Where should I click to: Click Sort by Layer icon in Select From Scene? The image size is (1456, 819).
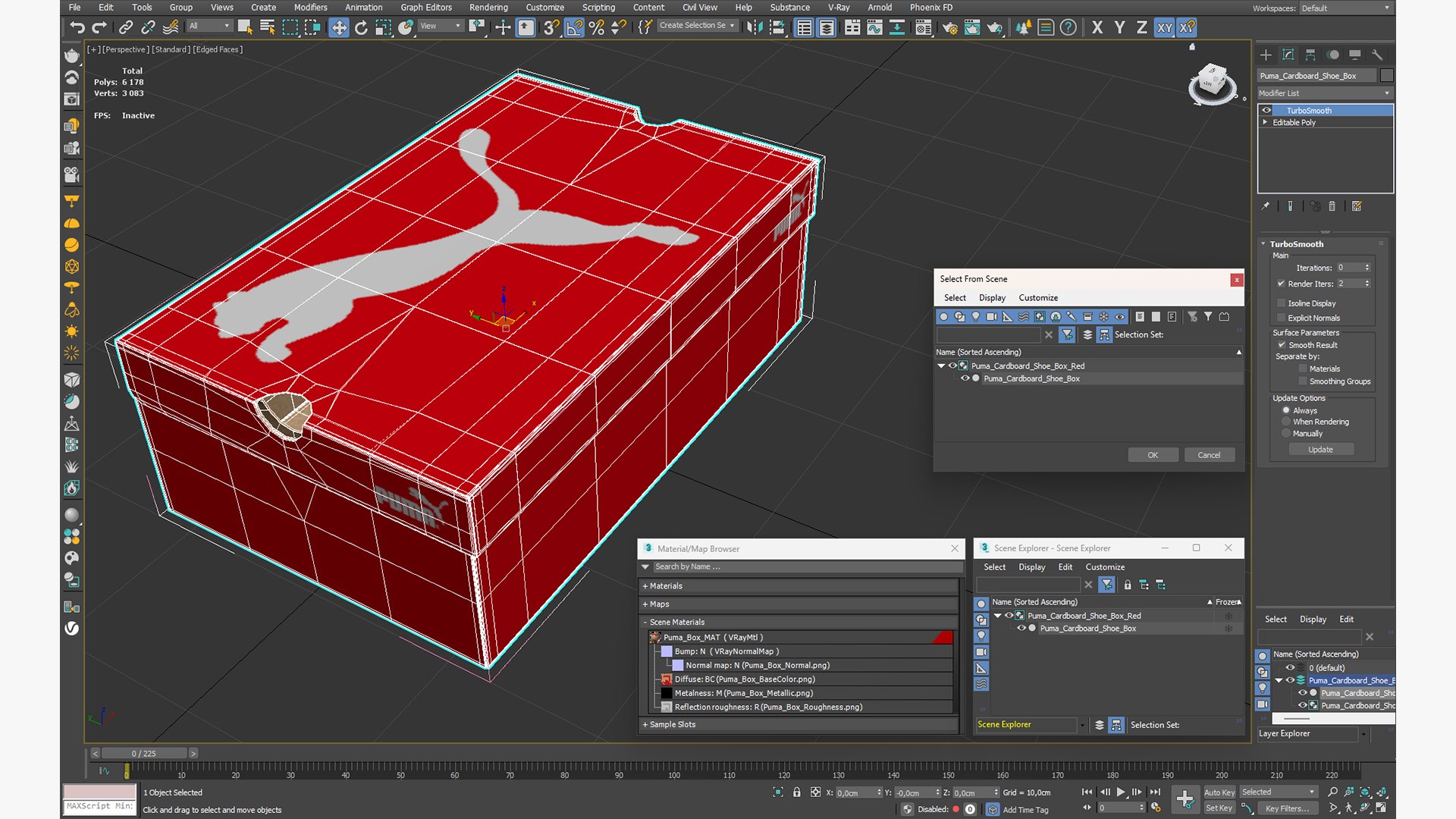pos(1087,334)
